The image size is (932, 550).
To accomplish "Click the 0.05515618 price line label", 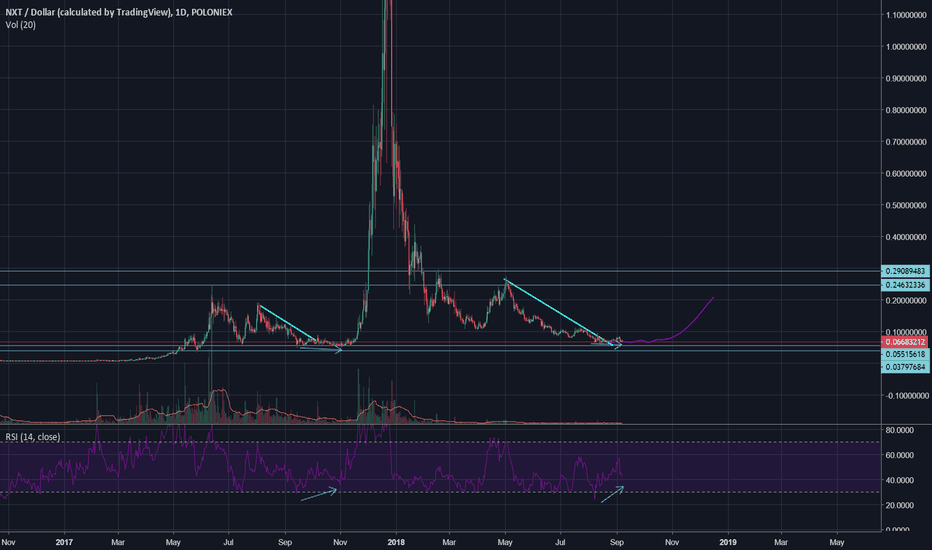I will (905, 354).
